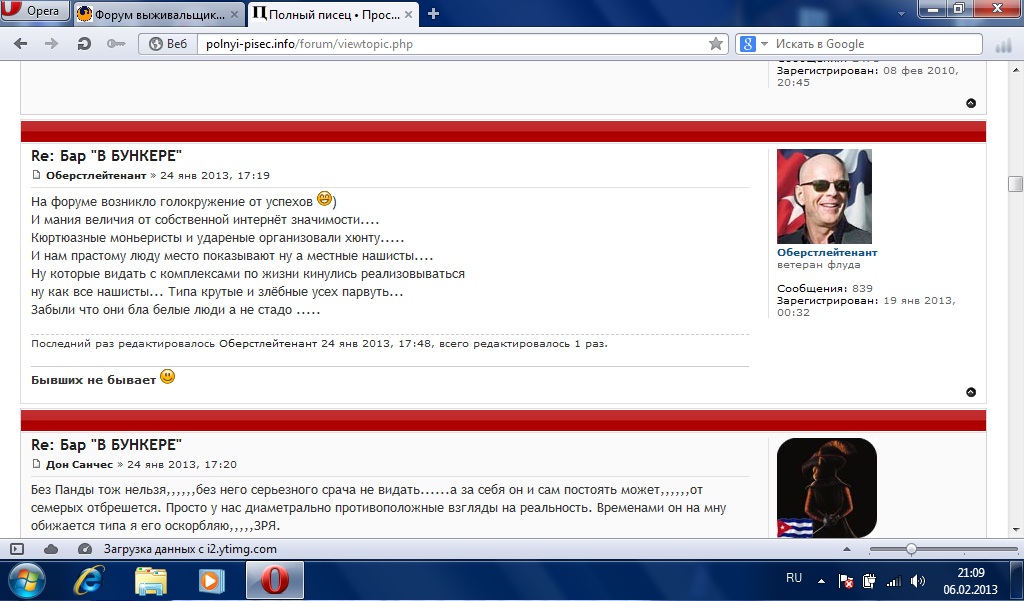Select the Opera taskbar button

click(x=275, y=580)
